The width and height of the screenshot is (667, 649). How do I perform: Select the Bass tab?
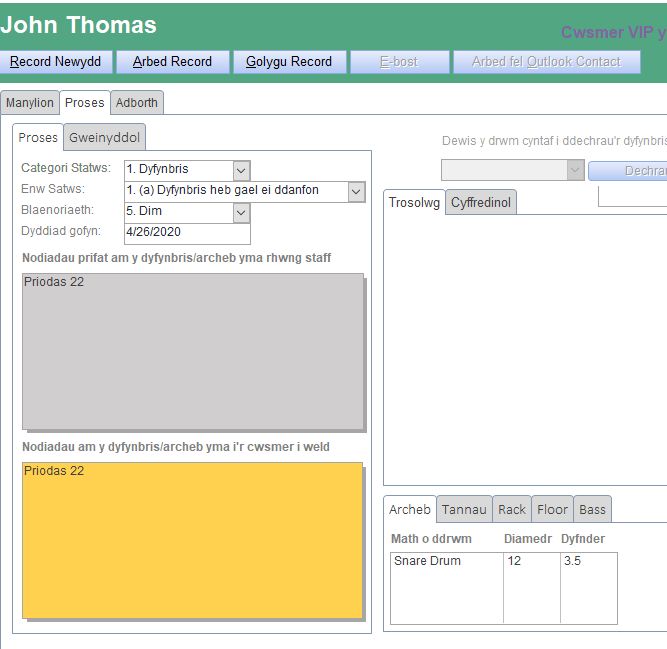tap(592, 510)
